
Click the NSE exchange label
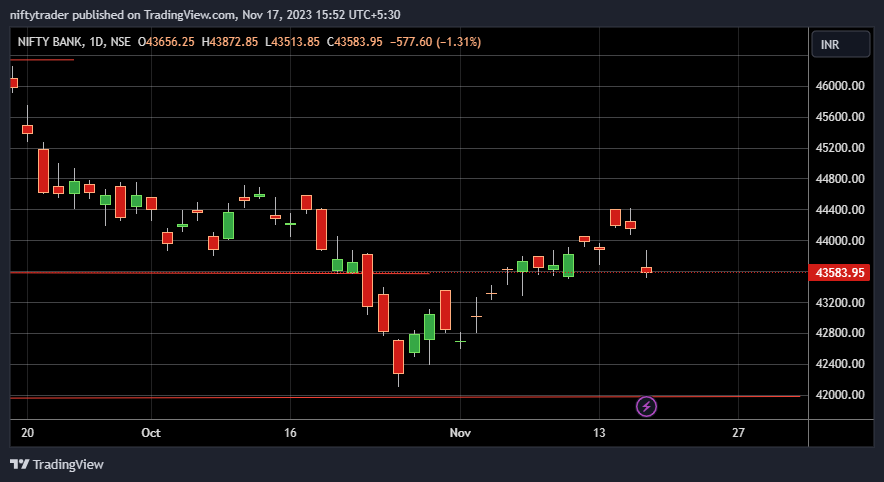coord(120,42)
